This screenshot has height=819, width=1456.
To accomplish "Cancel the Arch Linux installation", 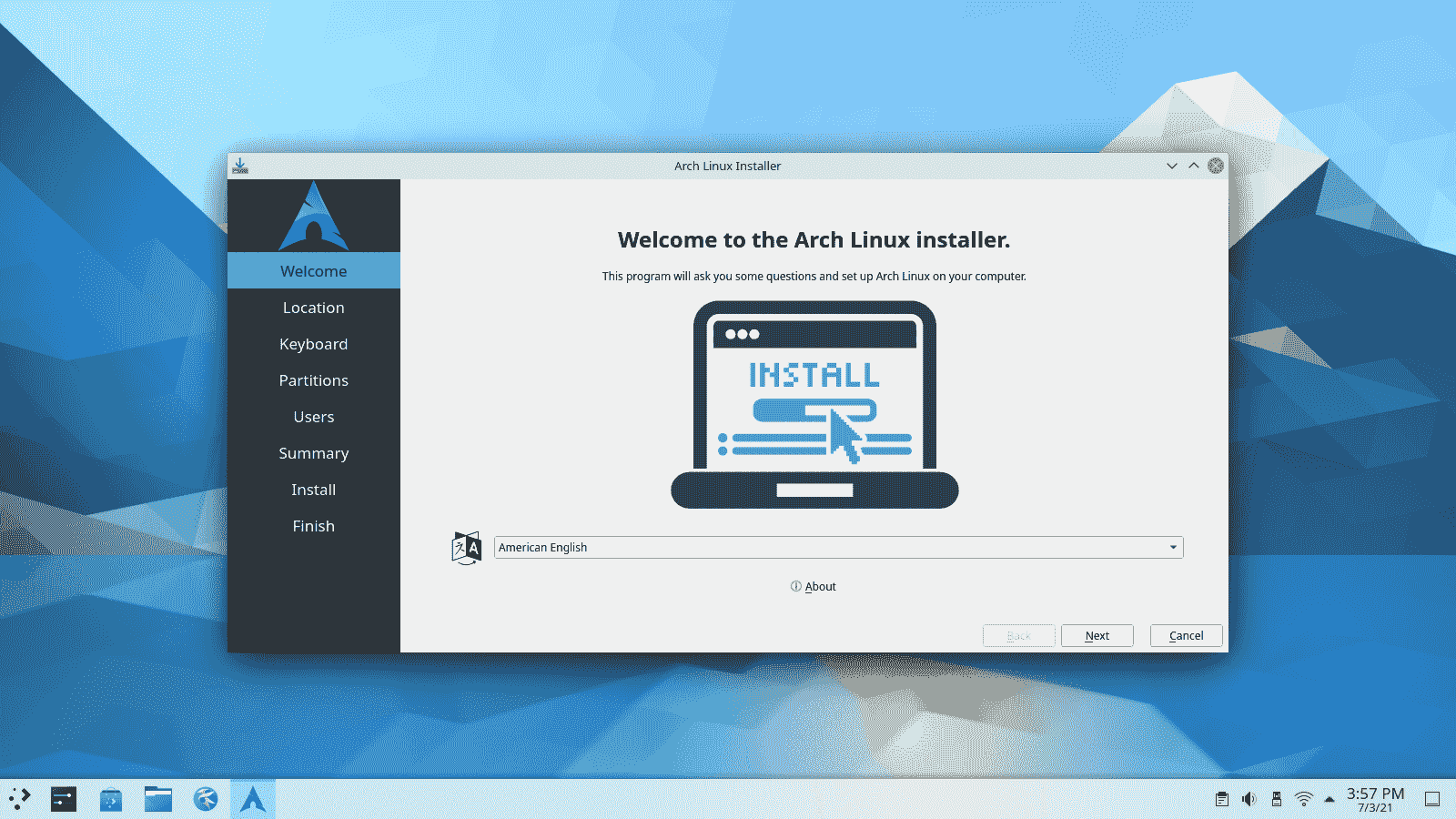I will click(1186, 635).
